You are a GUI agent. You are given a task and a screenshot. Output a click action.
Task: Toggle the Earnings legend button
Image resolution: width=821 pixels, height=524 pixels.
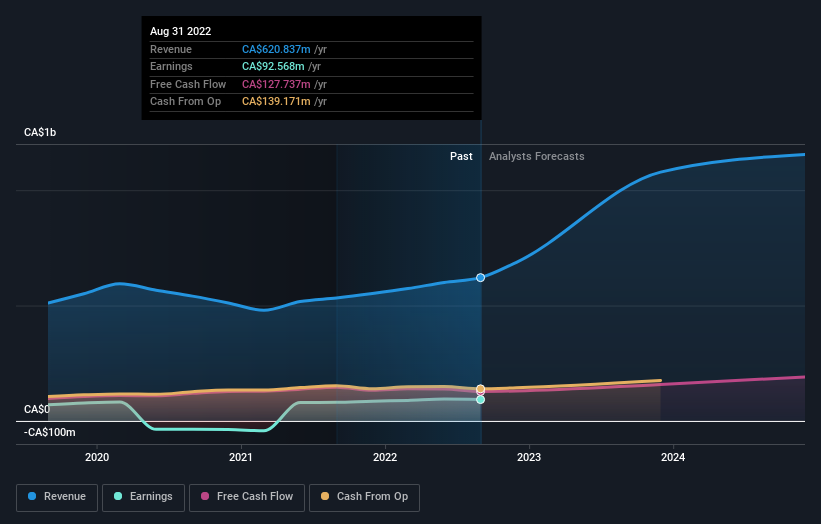coord(143,497)
